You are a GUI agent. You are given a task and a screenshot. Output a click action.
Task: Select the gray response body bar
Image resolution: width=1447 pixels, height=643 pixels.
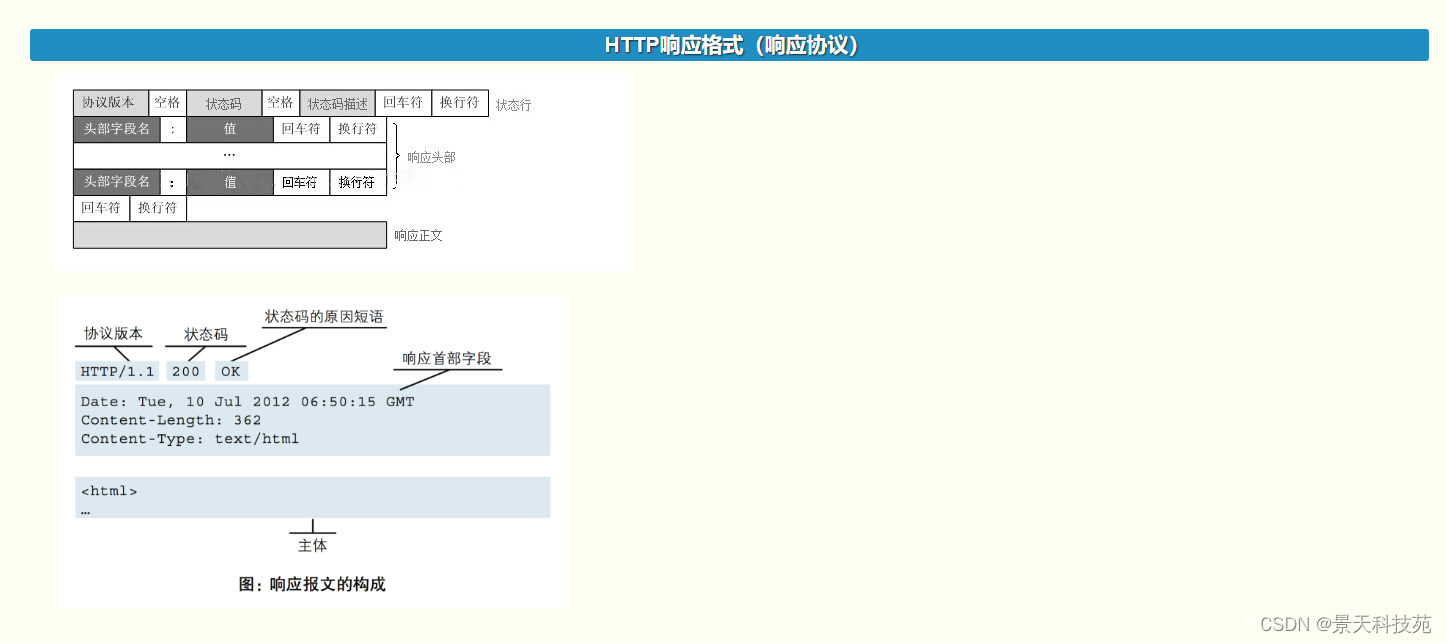[x=230, y=235]
